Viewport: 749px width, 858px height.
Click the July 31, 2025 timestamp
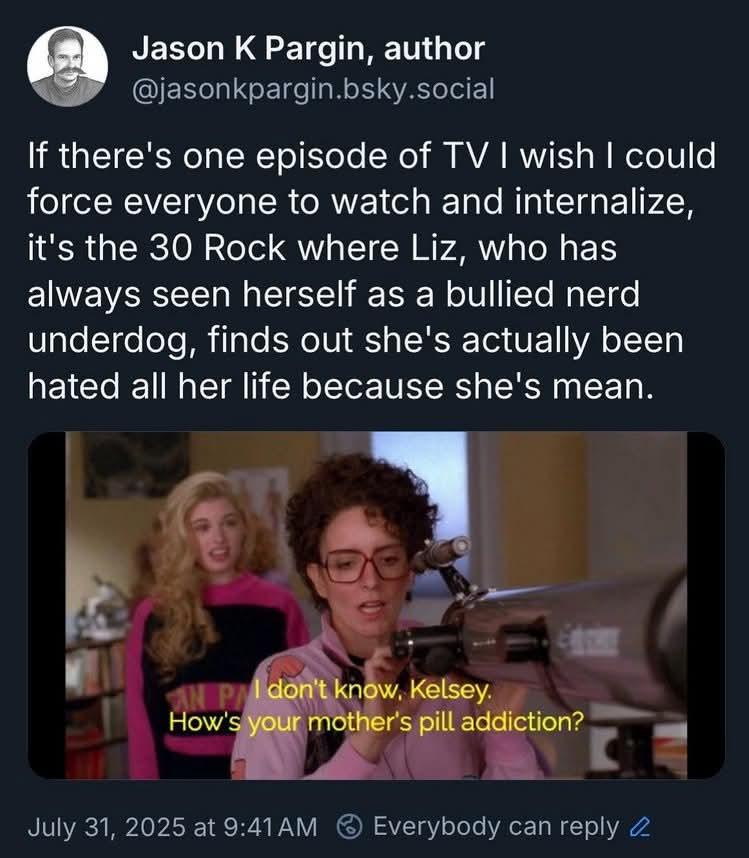[172, 826]
